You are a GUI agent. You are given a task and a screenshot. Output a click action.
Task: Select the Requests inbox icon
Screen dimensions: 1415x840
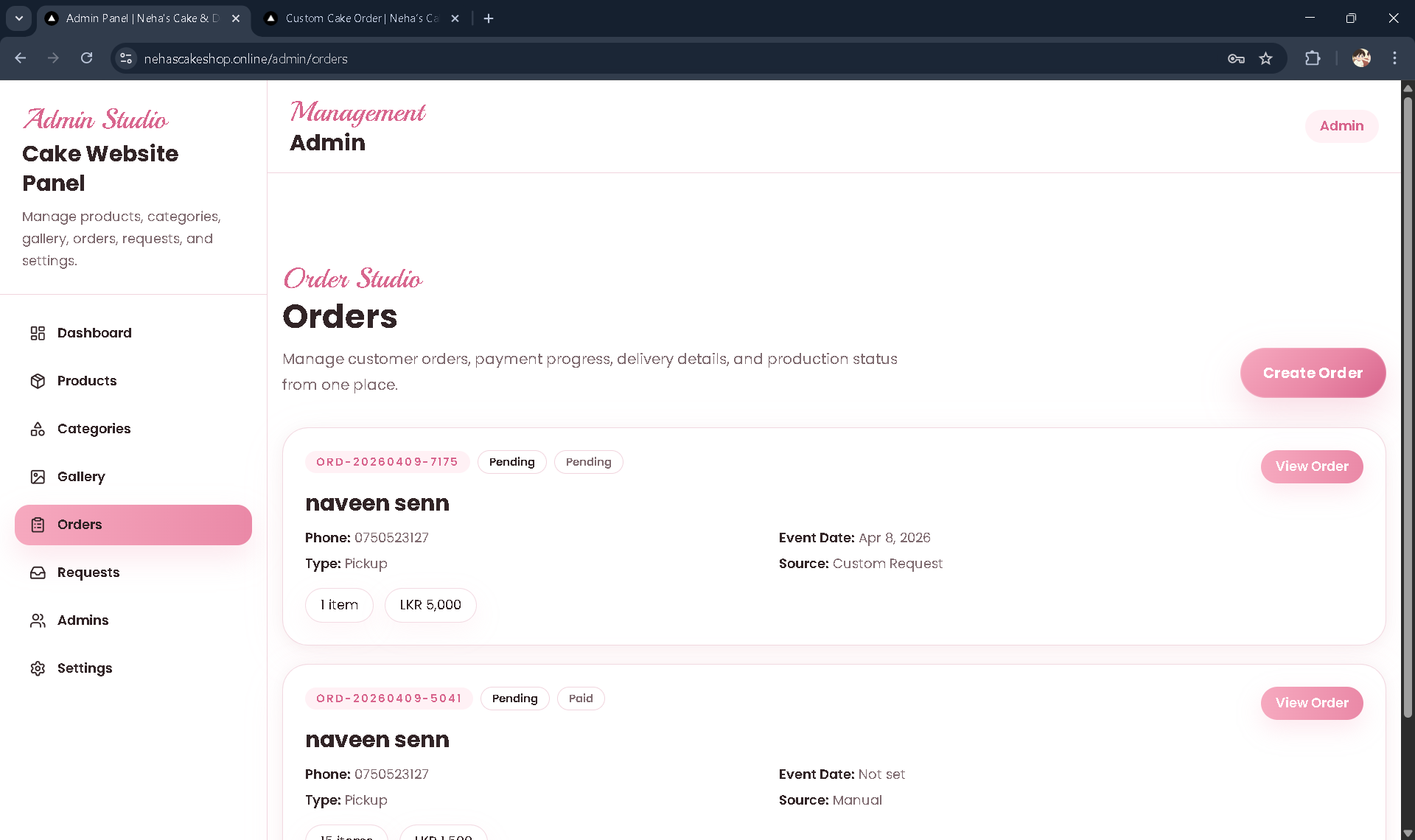click(38, 573)
